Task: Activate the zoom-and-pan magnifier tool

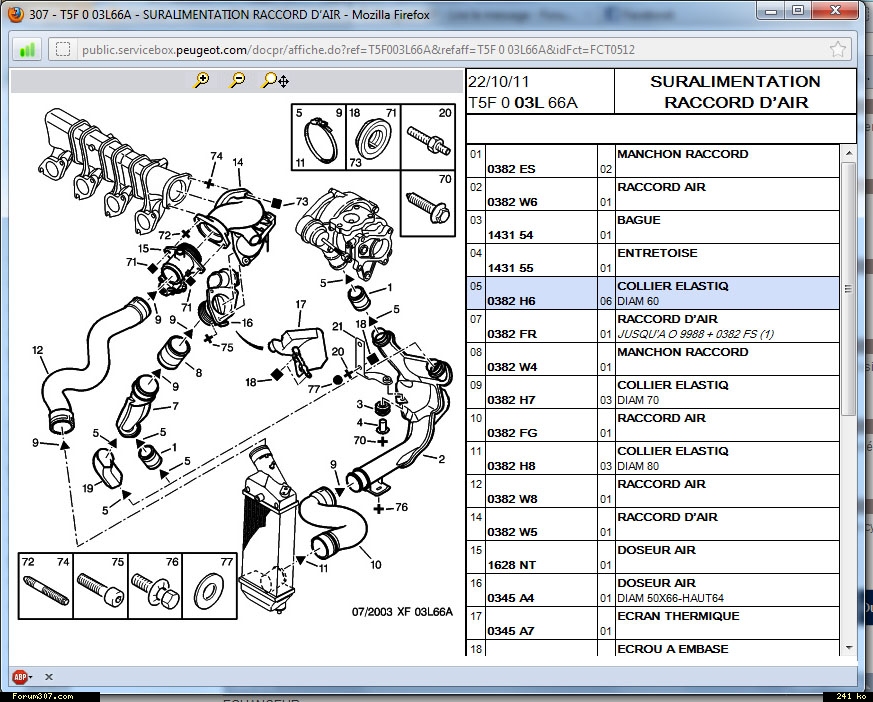Action: (x=275, y=81)
